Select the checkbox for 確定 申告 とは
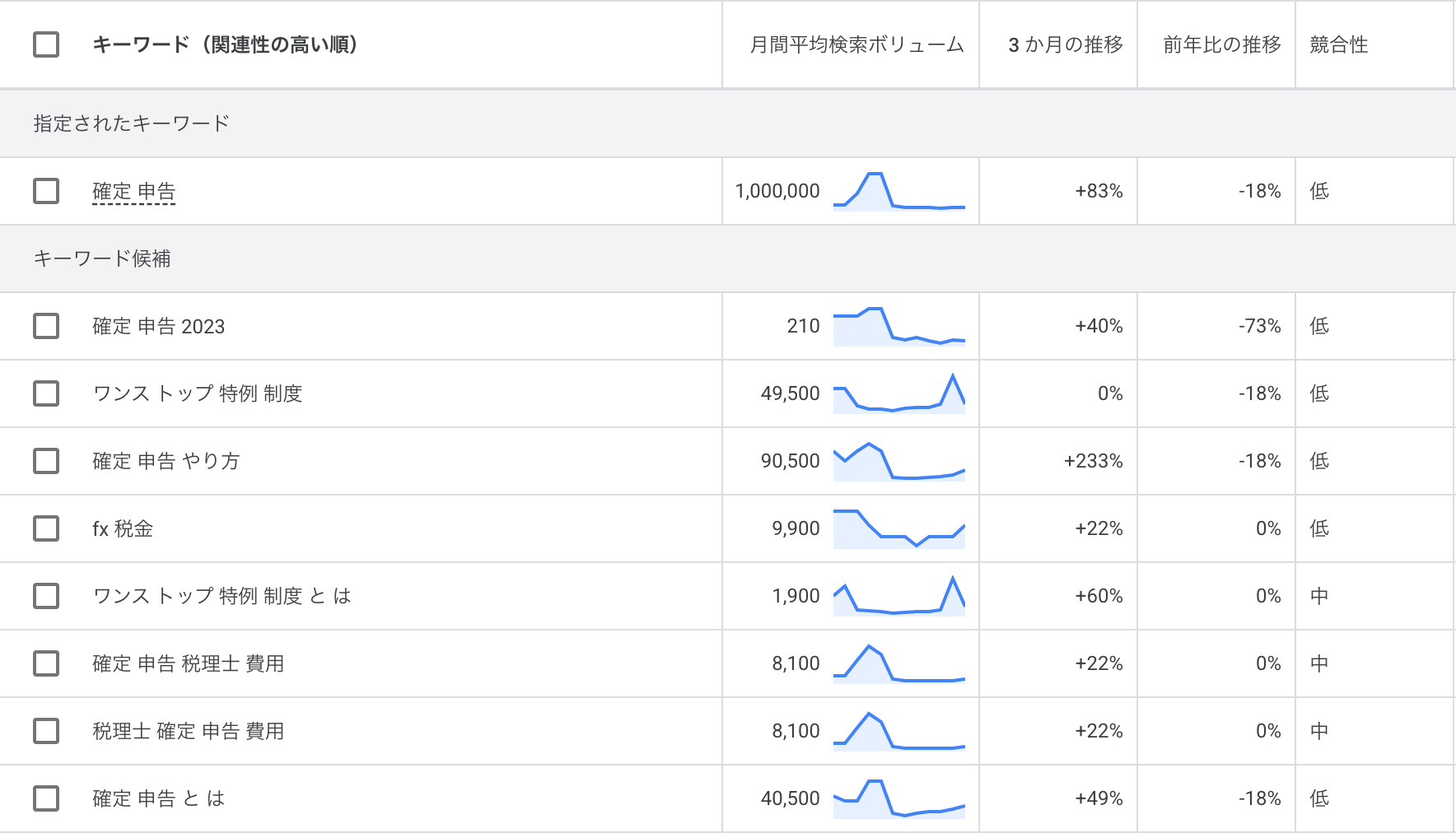The image size is (1456, 833). coord(46,798)
